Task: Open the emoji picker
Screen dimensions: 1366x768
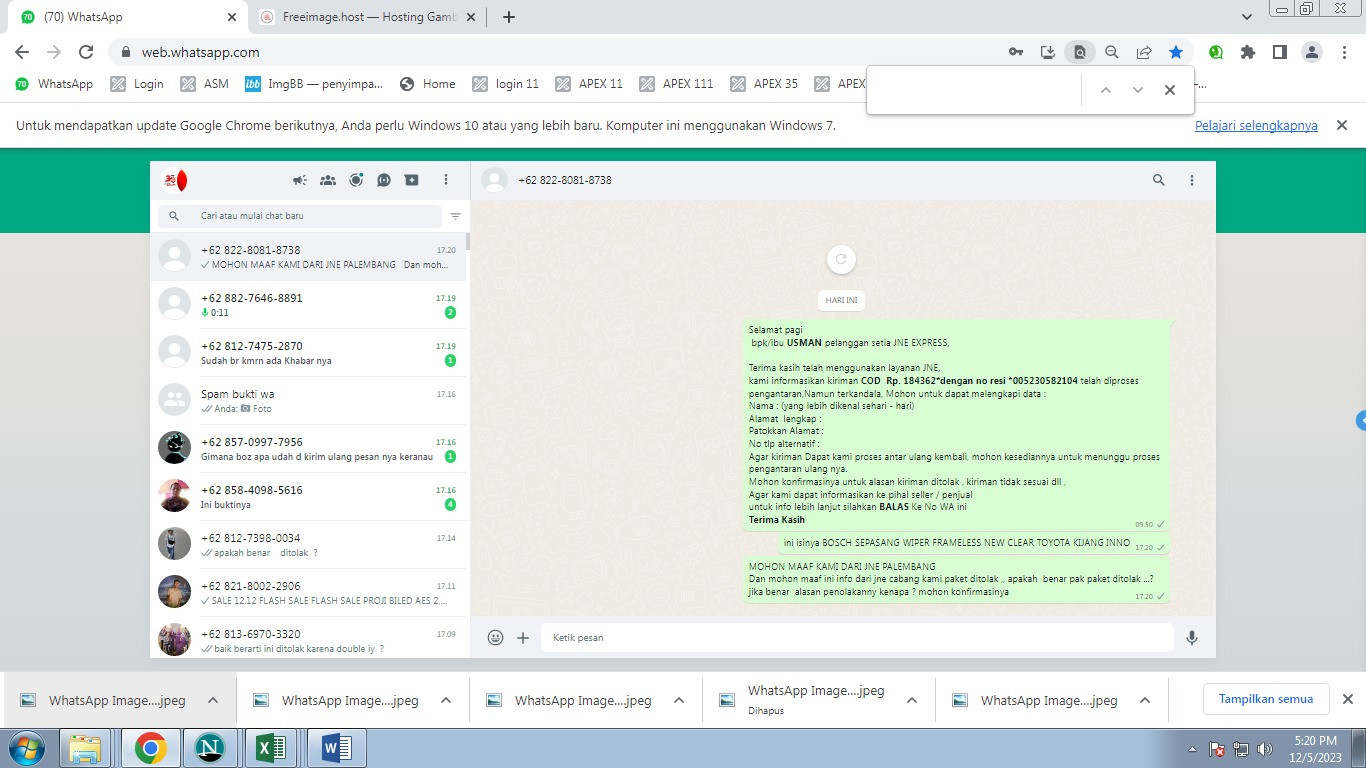Action: click(495, 637)
